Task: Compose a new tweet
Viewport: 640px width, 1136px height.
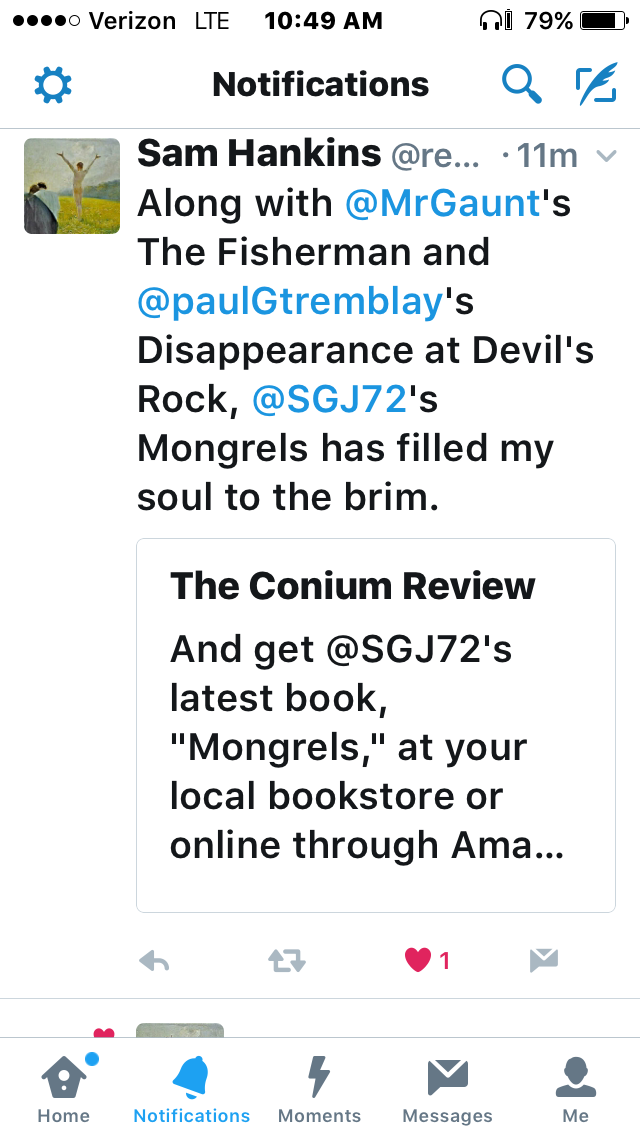Action: pyautogui.click(x=596, y=85)
